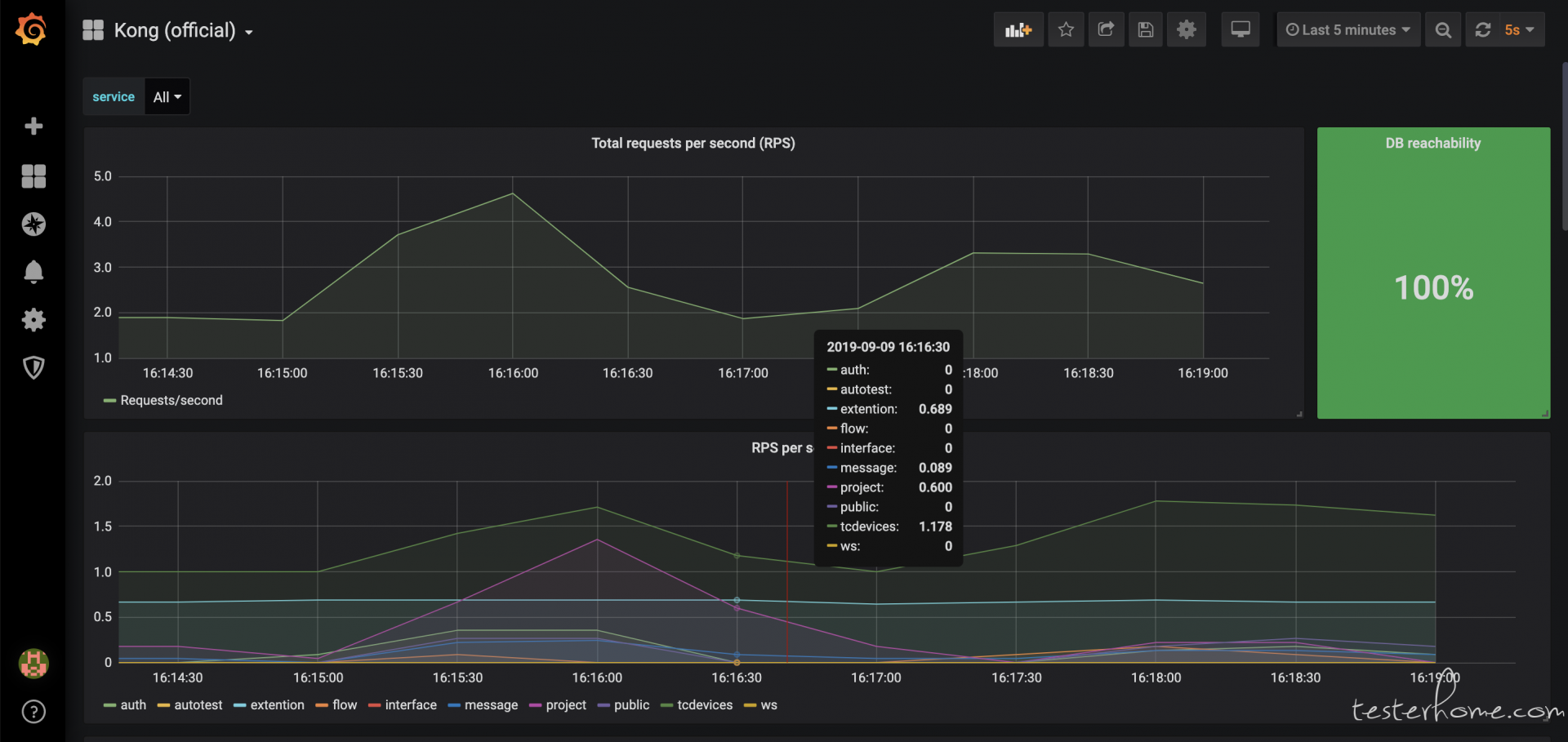
Task: Open the Server Admin shield icon
Action: click(x=33, y=367)
